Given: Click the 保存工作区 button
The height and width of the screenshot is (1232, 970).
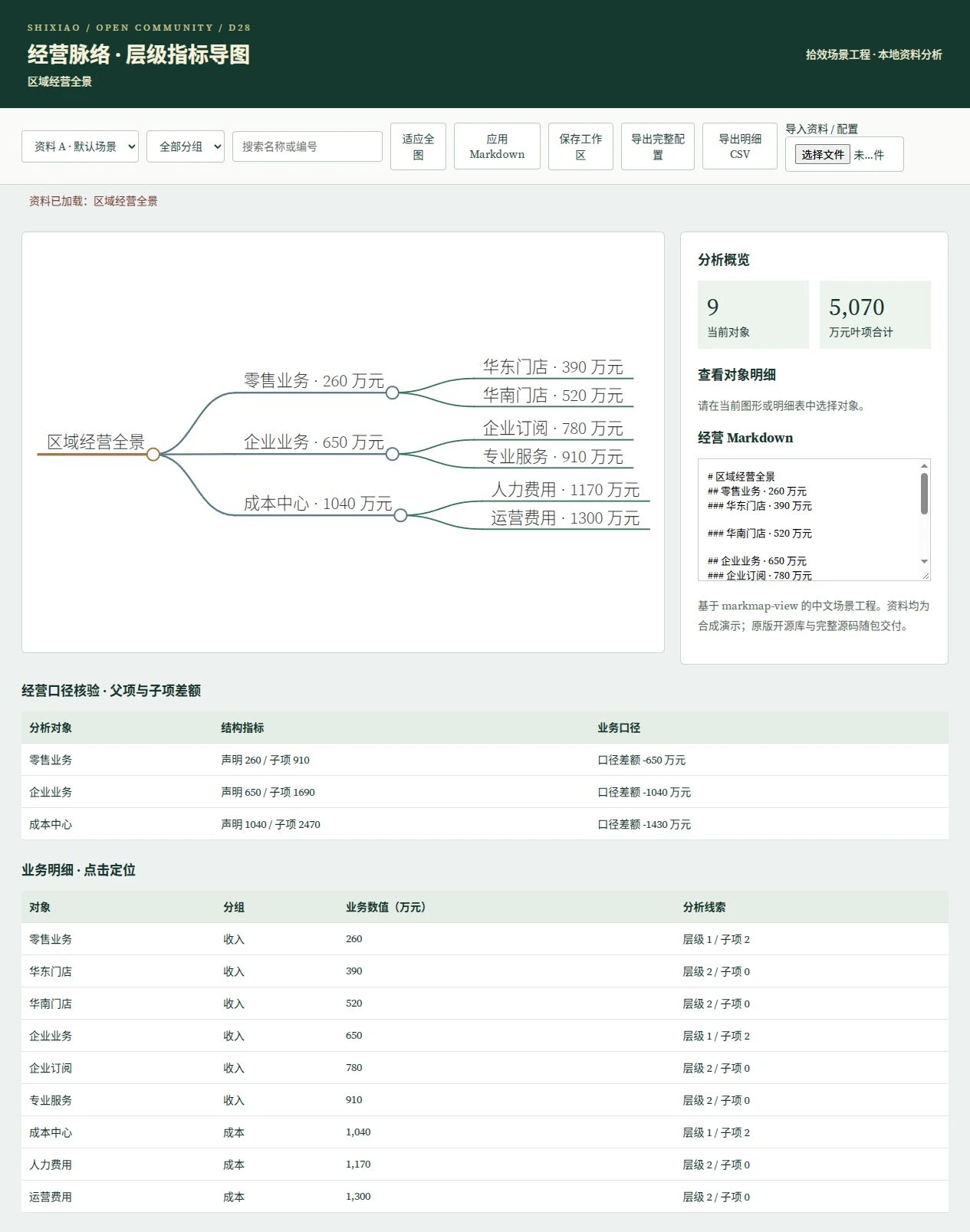Looking at the screenshot, I should click(580, 146).
